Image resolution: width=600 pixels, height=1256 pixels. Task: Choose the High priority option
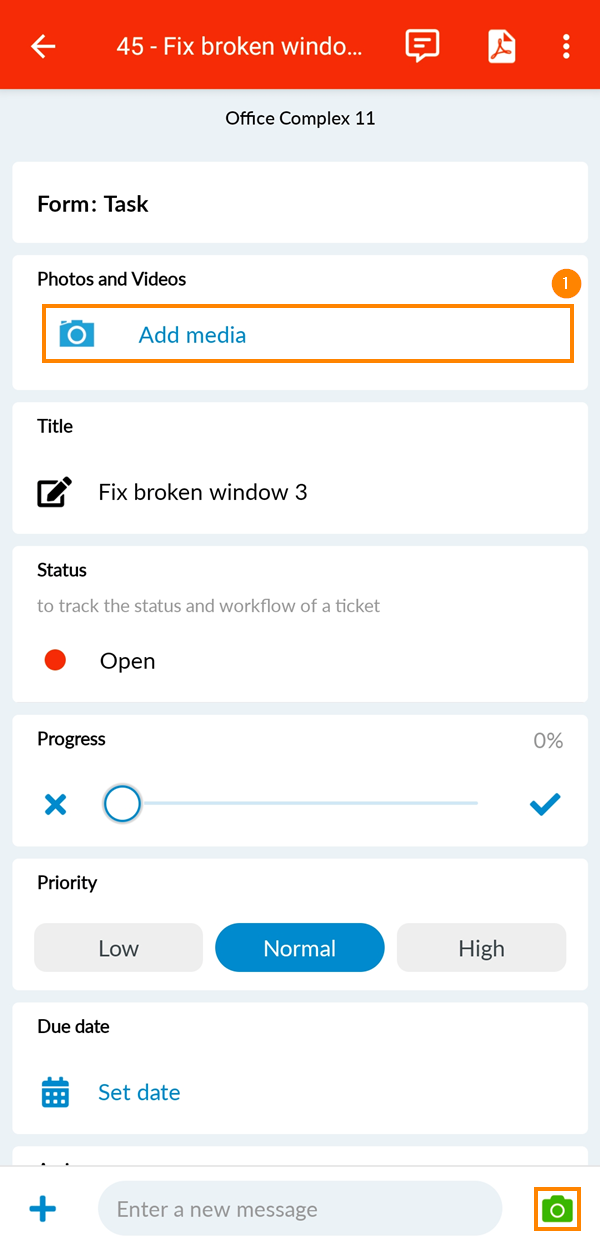pyautogui.click(x=481, y=948)
